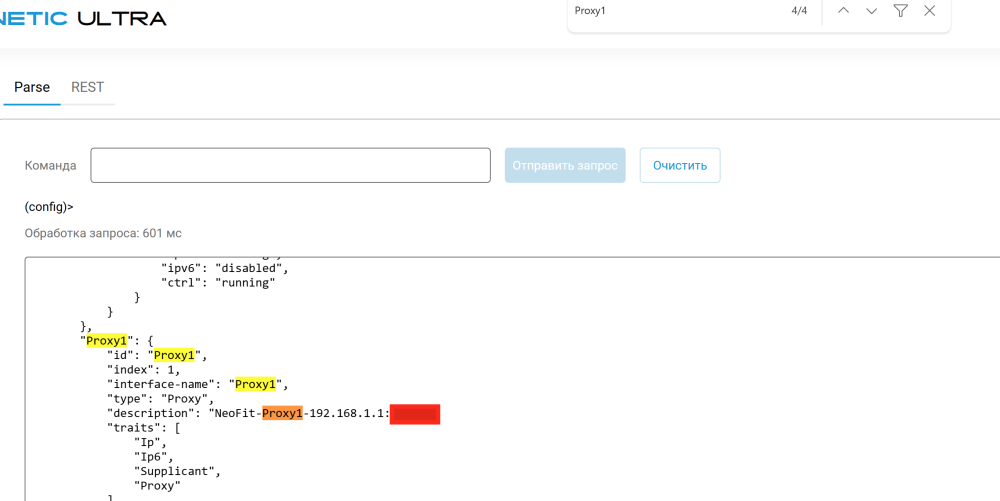Jump to next search match arrow
The height and width of the screenshot is (501, 1000).
tap(871, 11)
